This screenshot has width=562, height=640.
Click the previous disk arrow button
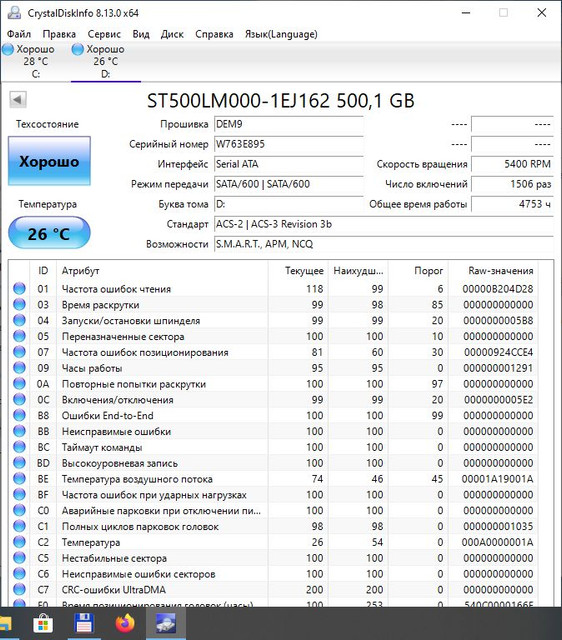click(18, 99)
